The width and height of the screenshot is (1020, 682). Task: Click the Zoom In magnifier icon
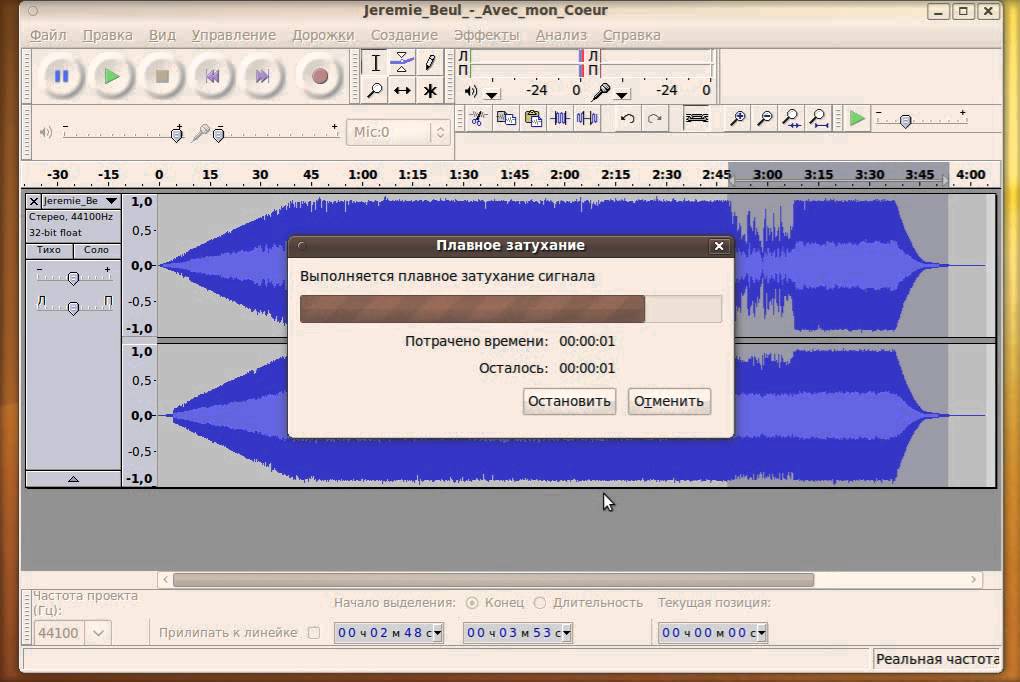tap(737, 118)
